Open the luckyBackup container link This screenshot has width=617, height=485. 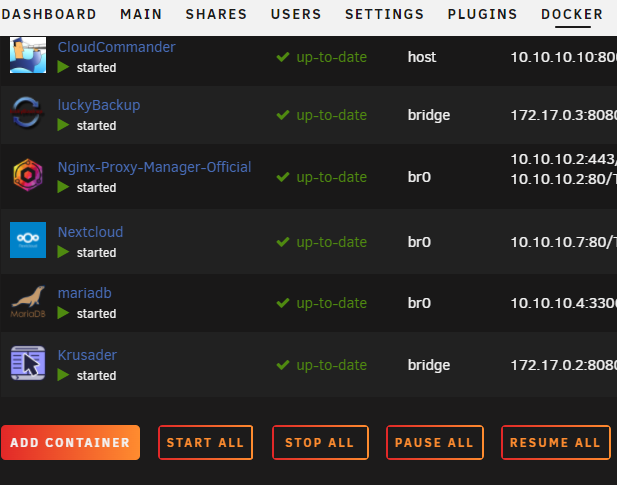[99, 105]
